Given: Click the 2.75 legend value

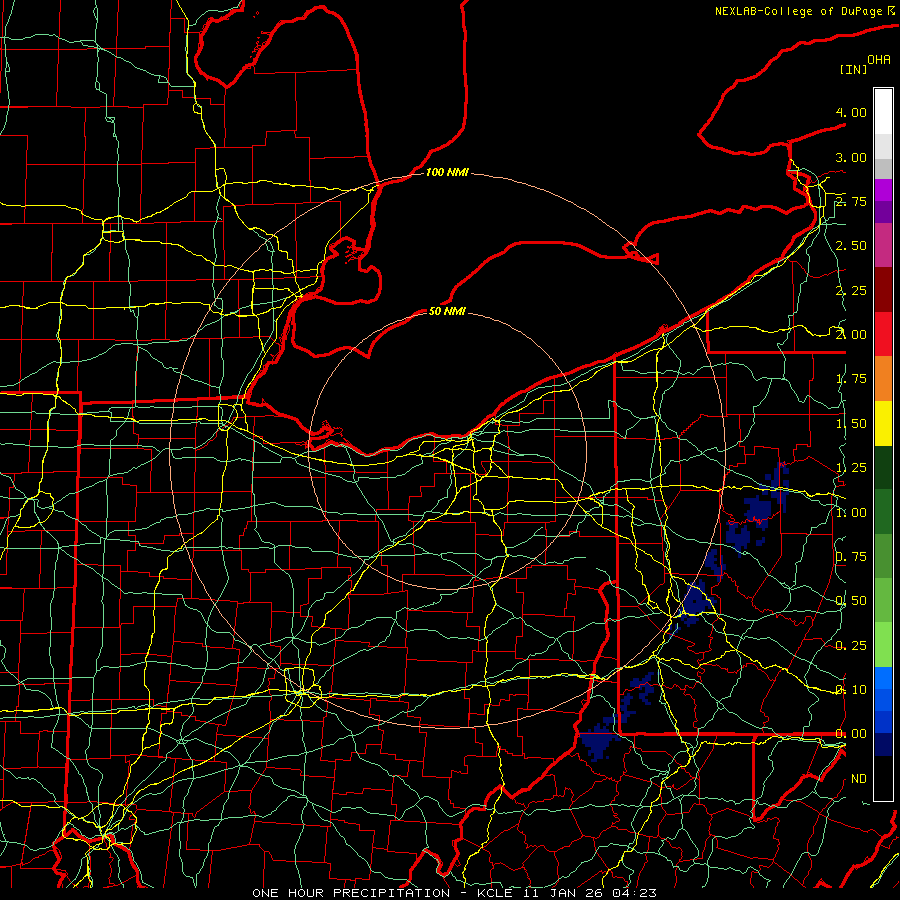Looking at the screenshot, I should point(851,201).
